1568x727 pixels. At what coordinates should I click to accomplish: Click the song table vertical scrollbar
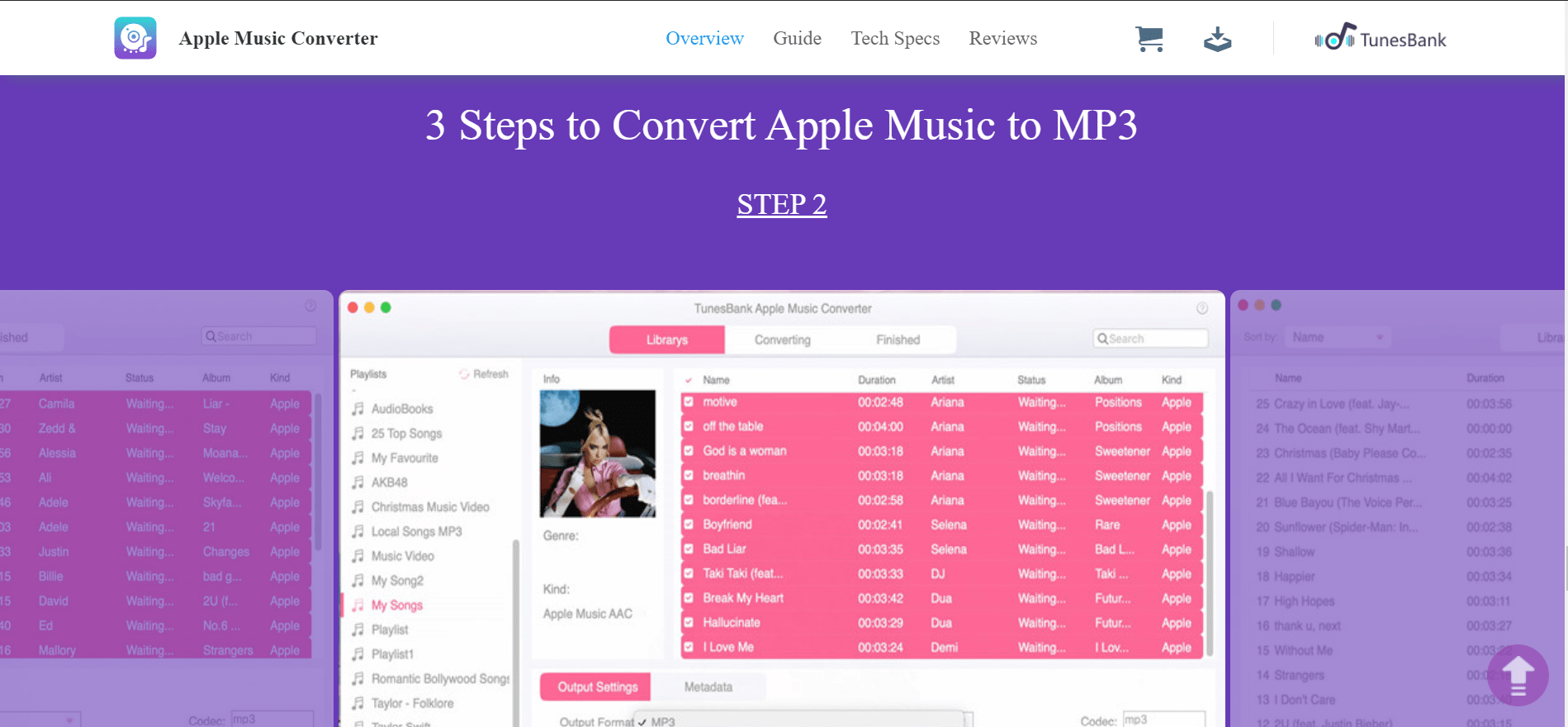(1210, 573)
